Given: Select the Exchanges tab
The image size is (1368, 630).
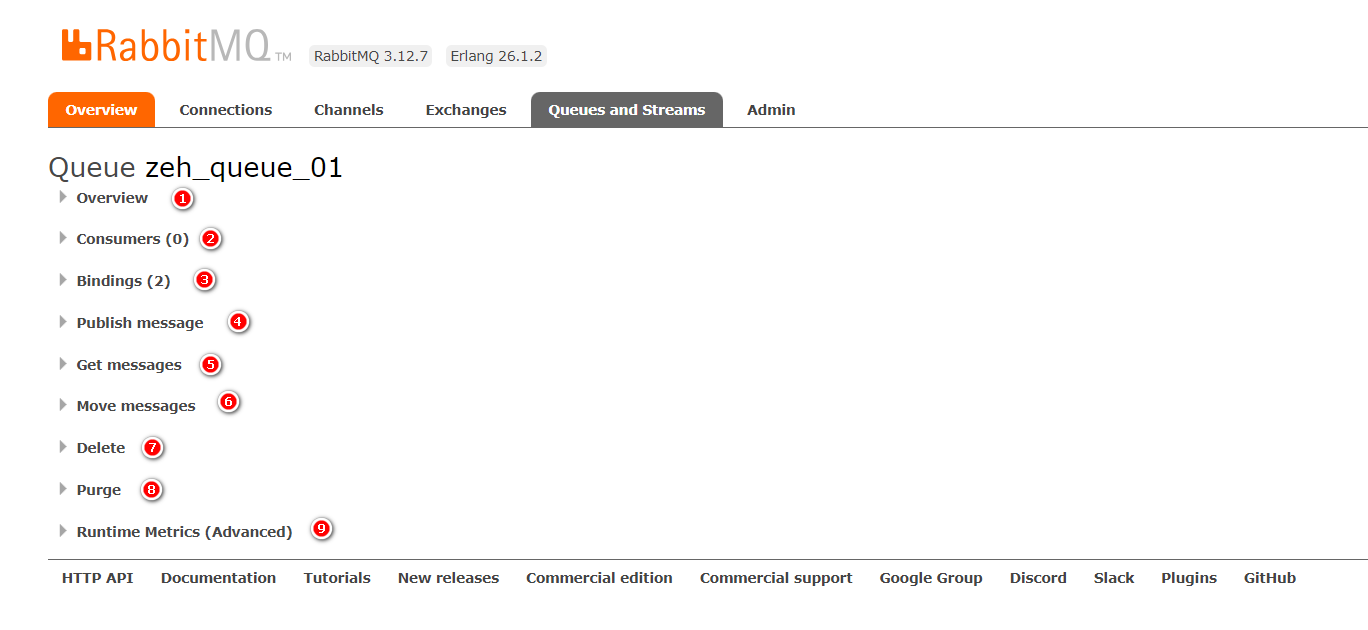Looking at the screenshot, I should pos(465,110).
